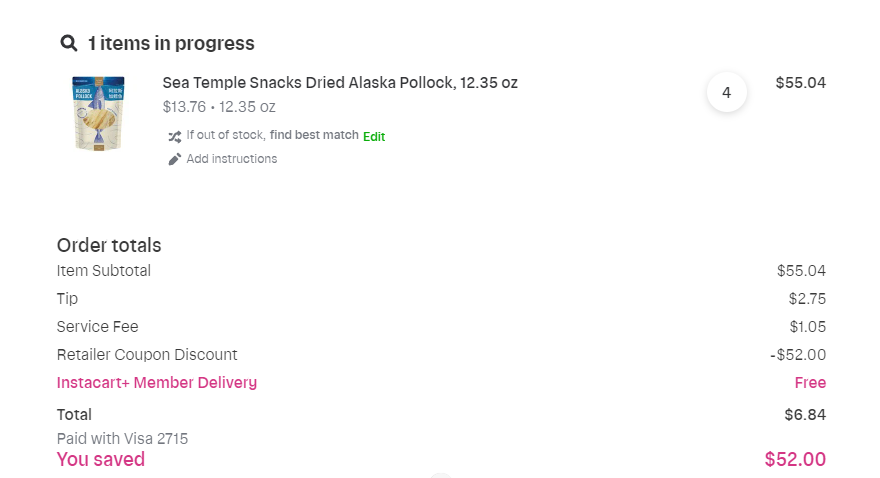Click the pencil icon for instructions
The image size is (880, 478).
tap(174, 159)
